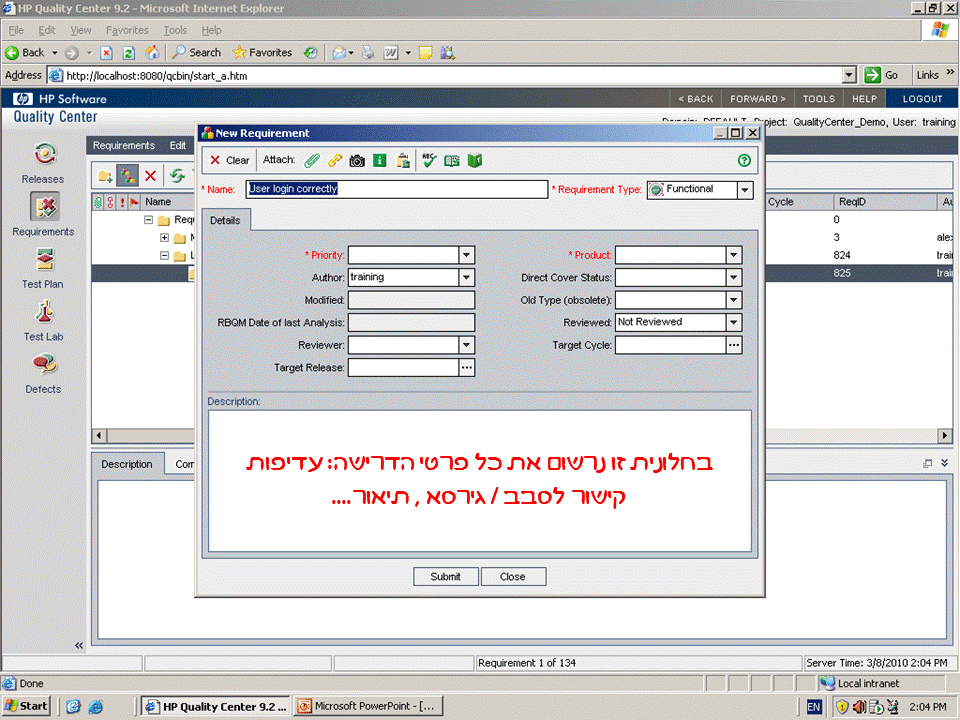Click the IE Refresh toolbar icon
Image resolution: width=960 pixels, height=720 pixels.
[129, 53]
